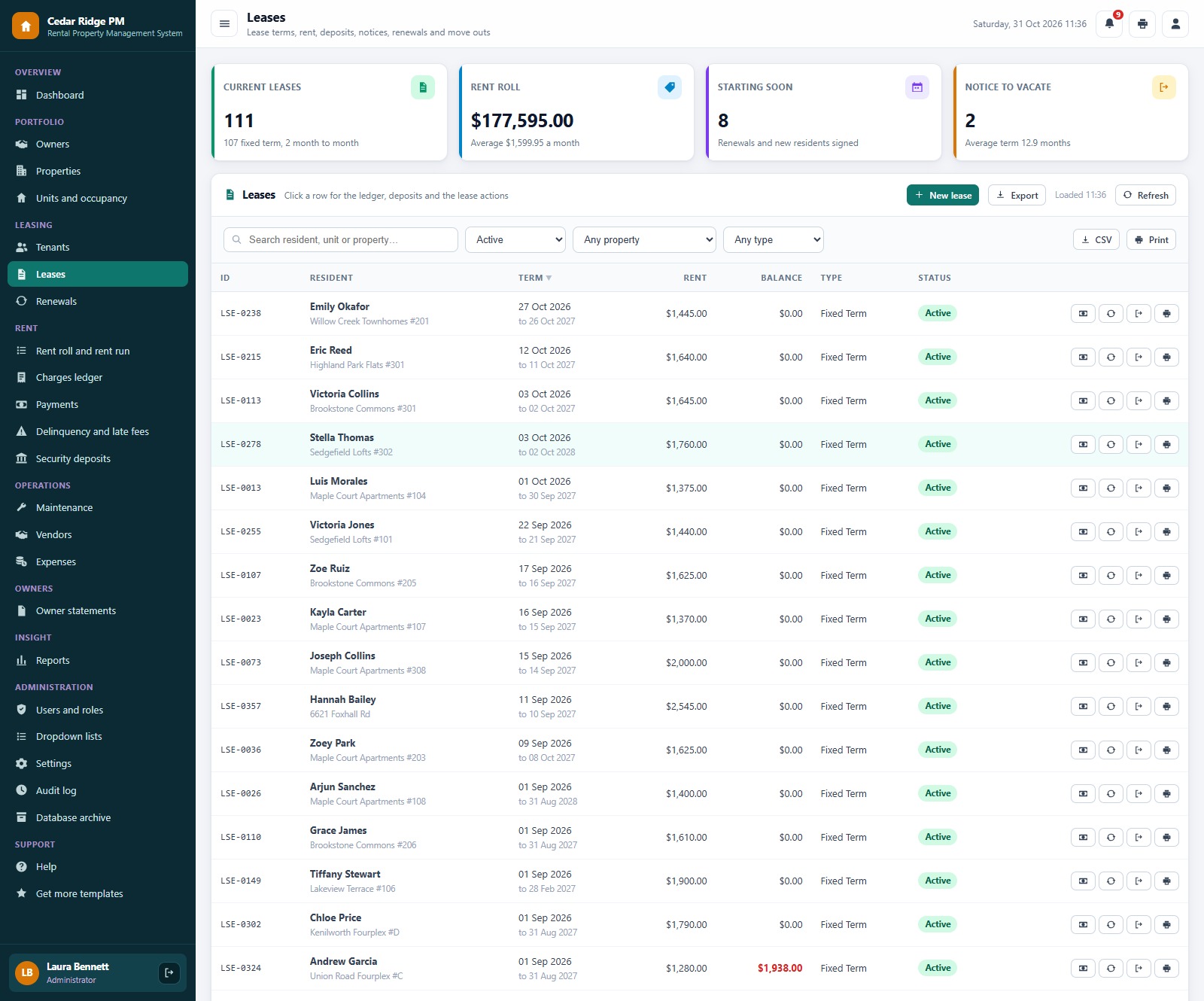The image size is (1204, 1001).
Task: Go to Renewals in the sidebar
Action: (x=98, y=301)
